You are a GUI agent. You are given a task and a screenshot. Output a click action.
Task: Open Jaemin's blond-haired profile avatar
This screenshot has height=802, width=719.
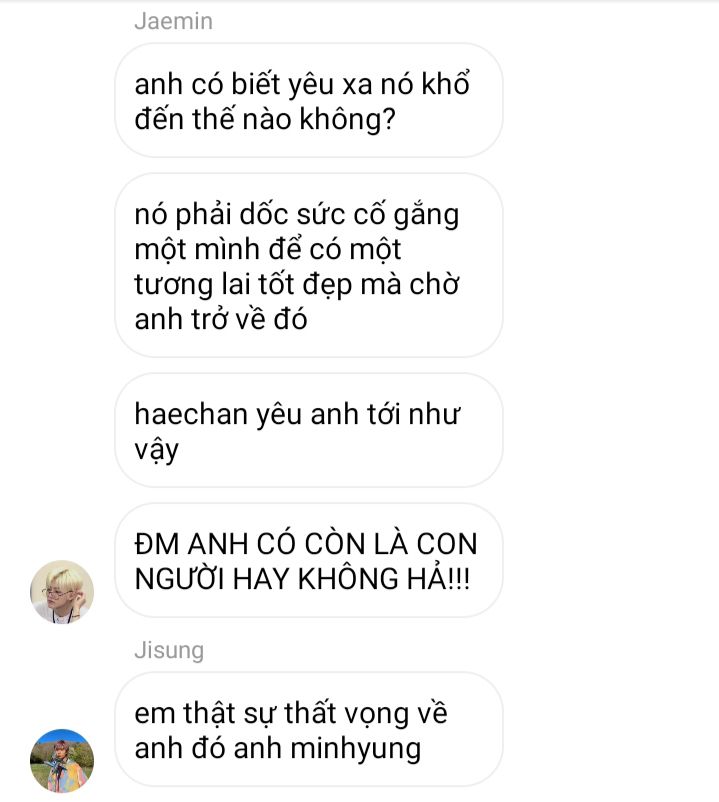click(62, 592)
